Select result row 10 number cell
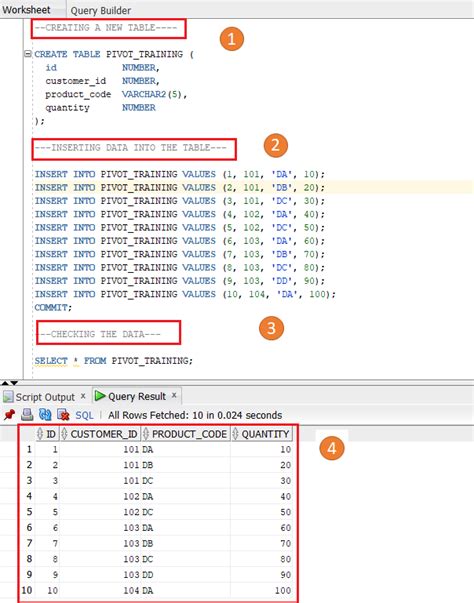Image resolution: width=474 pixels, height=603 pixels. pos(27,590)
